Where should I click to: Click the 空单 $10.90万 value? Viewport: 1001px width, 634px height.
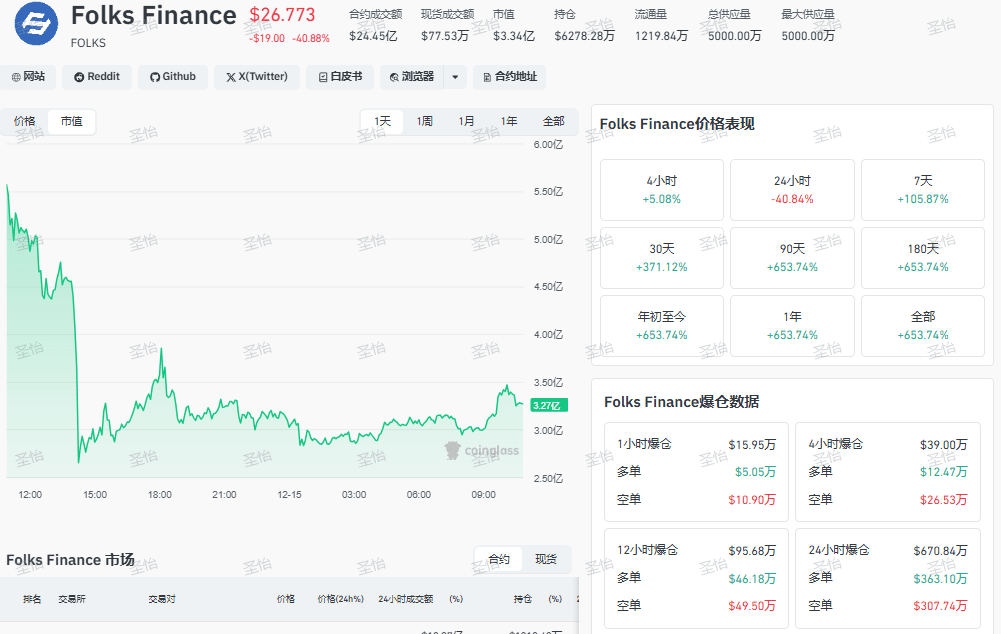tap(752, 500)
